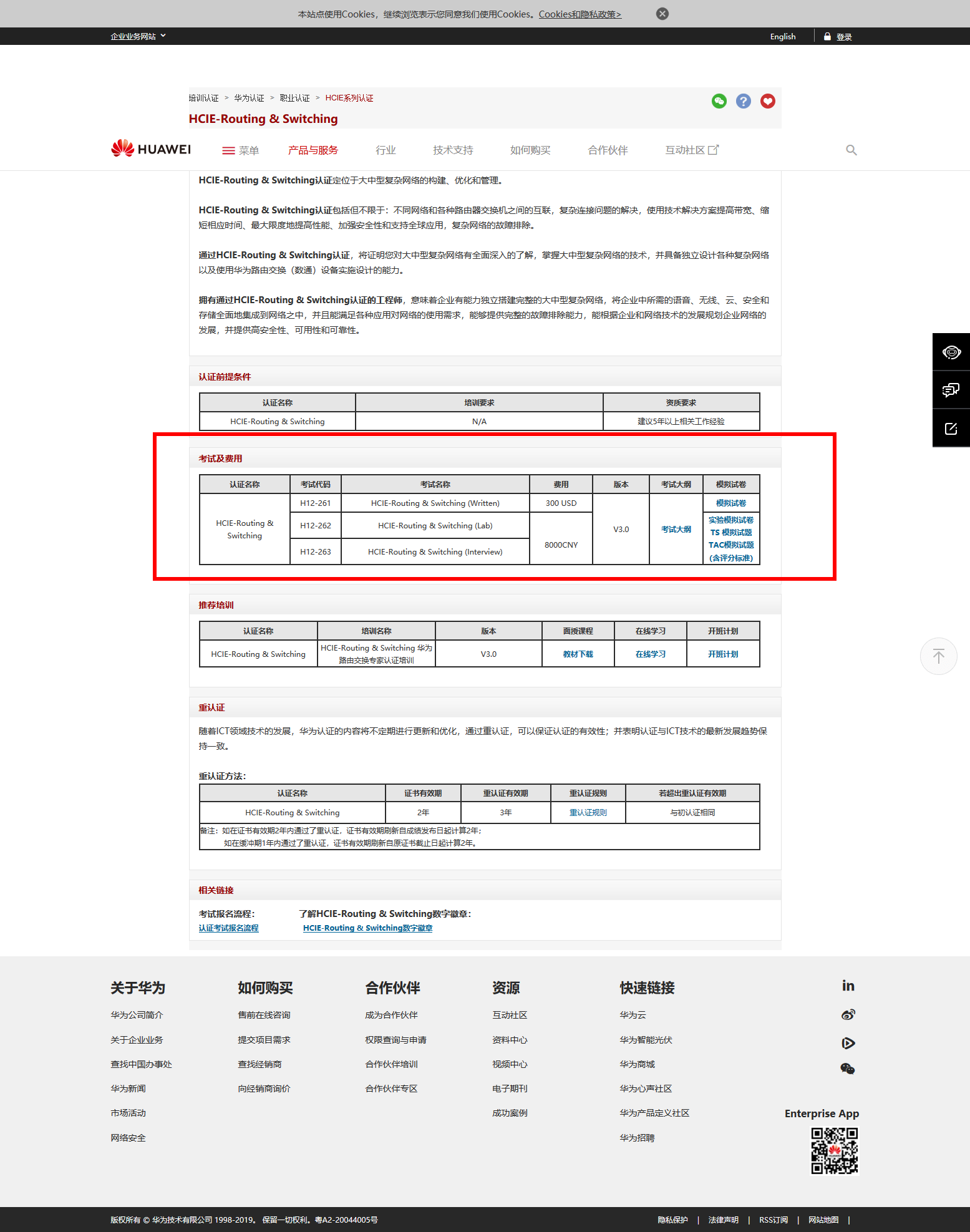The height and width of the screenshot is (1232, 970).
Task: Open 华为招聘 footer link
Action: (638, 1138)
